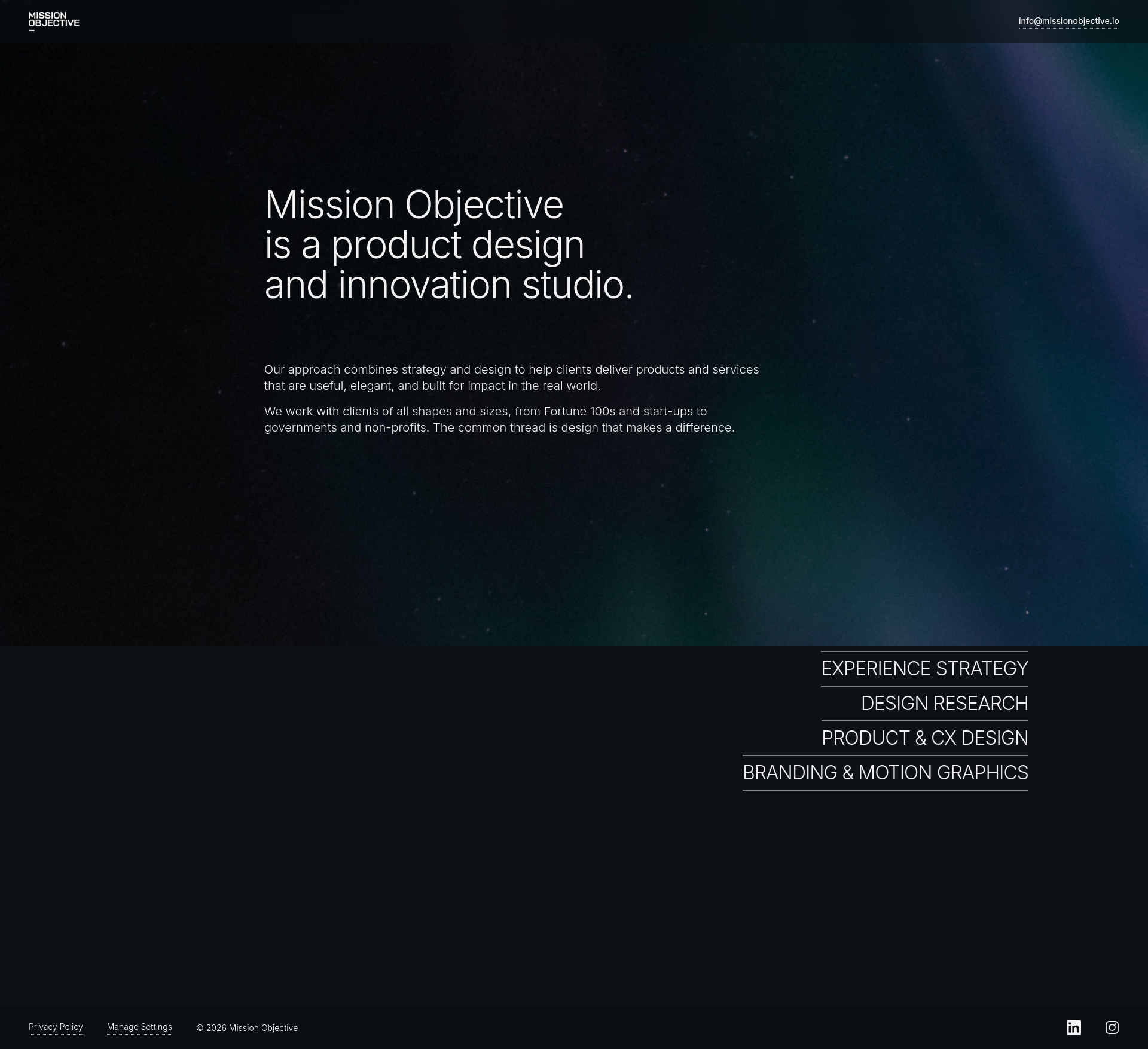This screenshot has width=1148, height=1049.
Task: Select the DESIGN RESEARCH item
Action: pos(945,704)
